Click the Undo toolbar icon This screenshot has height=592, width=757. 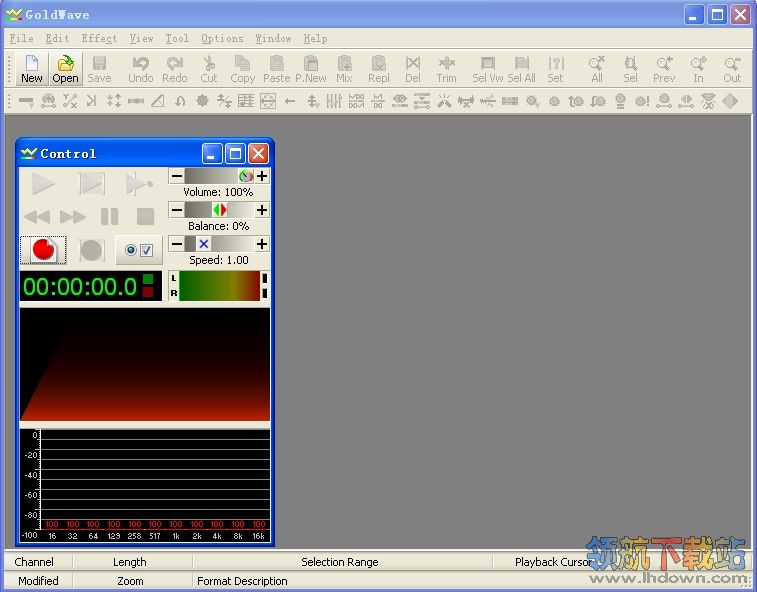[x=140, y=69]
